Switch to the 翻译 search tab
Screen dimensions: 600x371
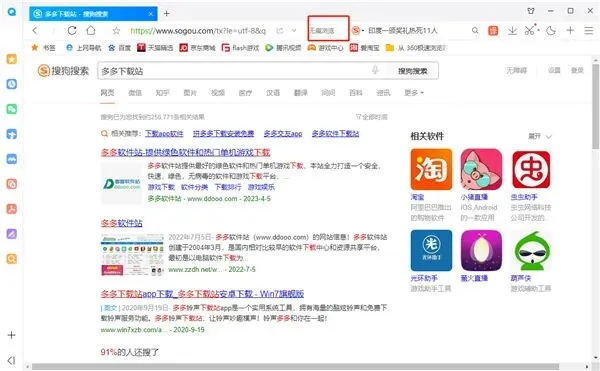[x=300, y=93]
